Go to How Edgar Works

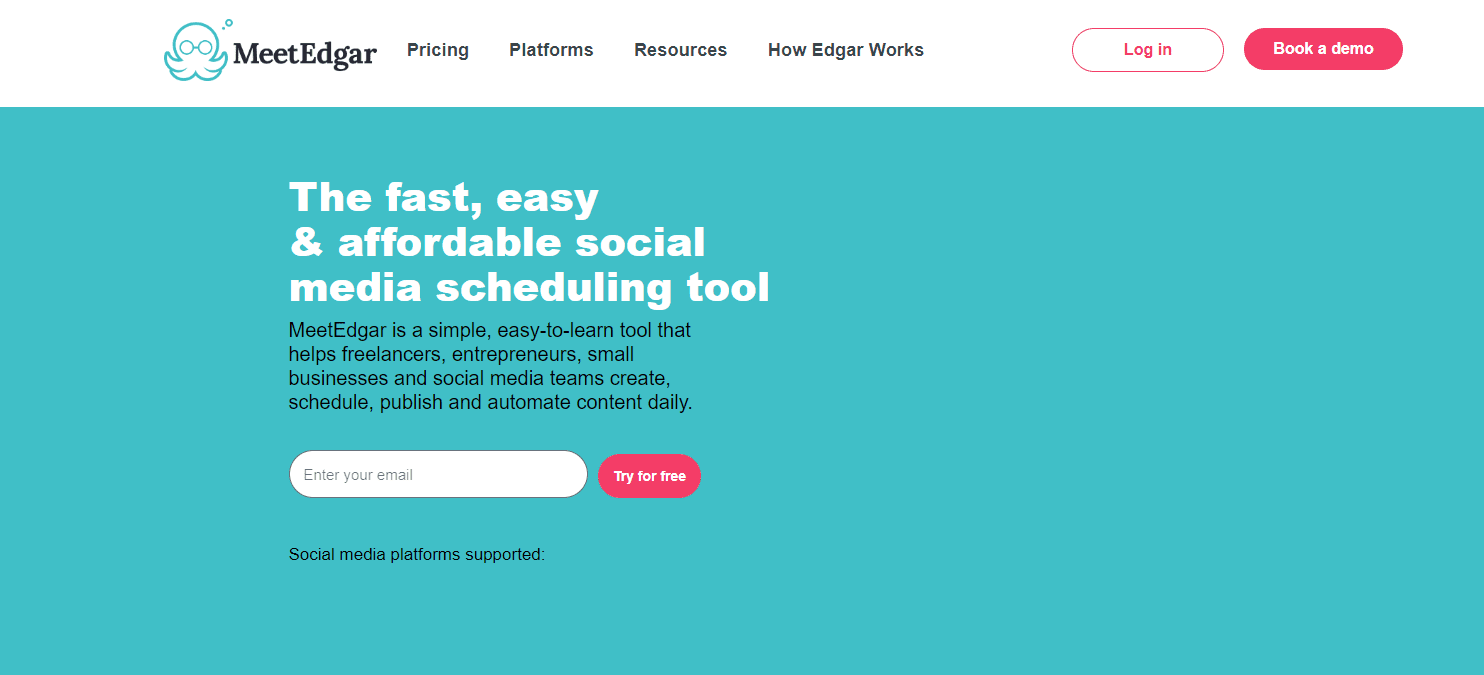(845, 50)
